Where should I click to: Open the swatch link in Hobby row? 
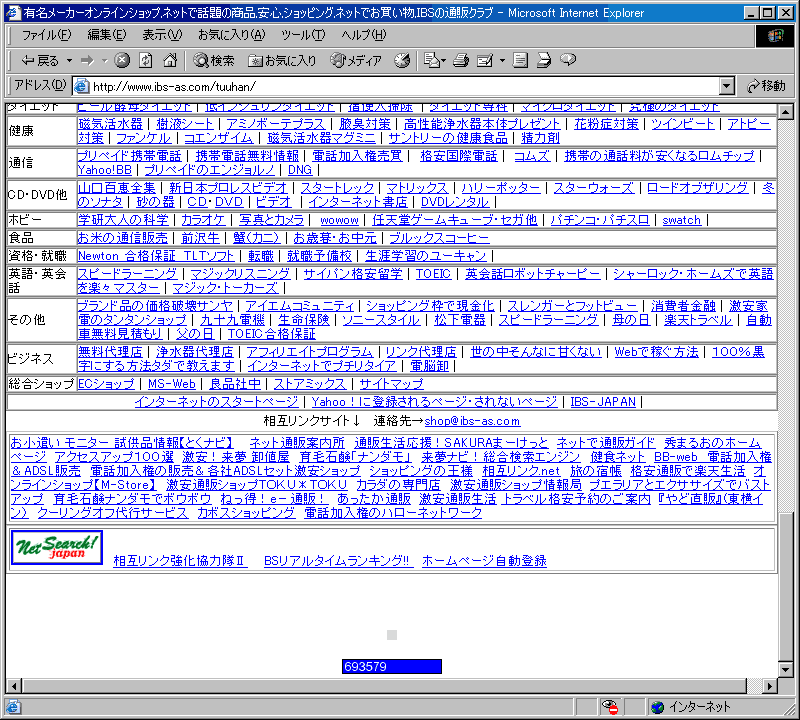[x=682, y=220]
